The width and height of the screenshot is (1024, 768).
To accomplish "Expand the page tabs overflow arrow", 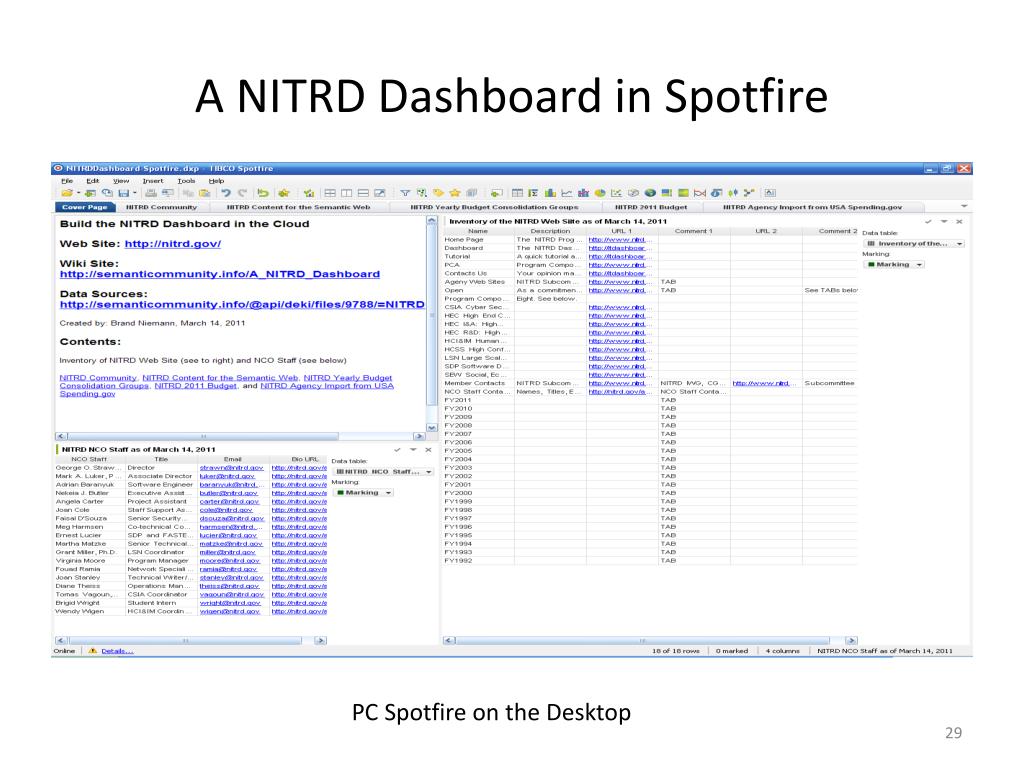I will click(x=963, y=206).
